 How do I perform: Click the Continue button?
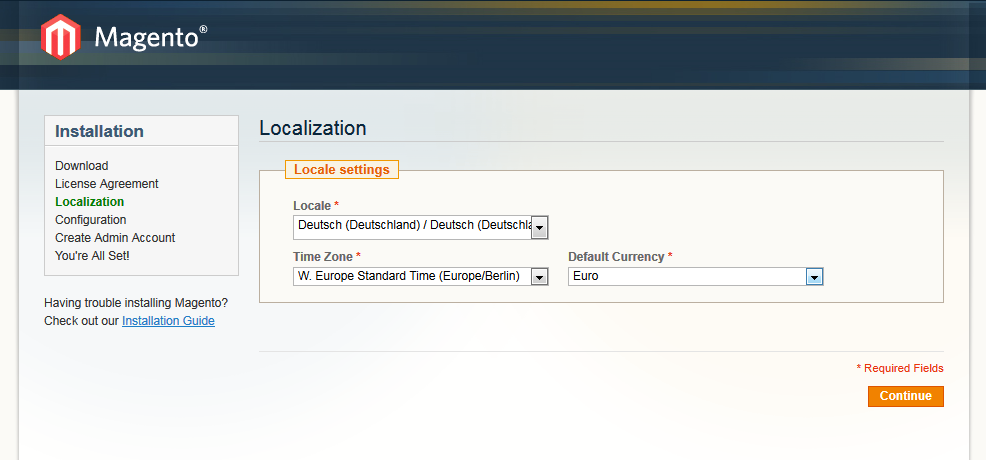pos(906,397)
